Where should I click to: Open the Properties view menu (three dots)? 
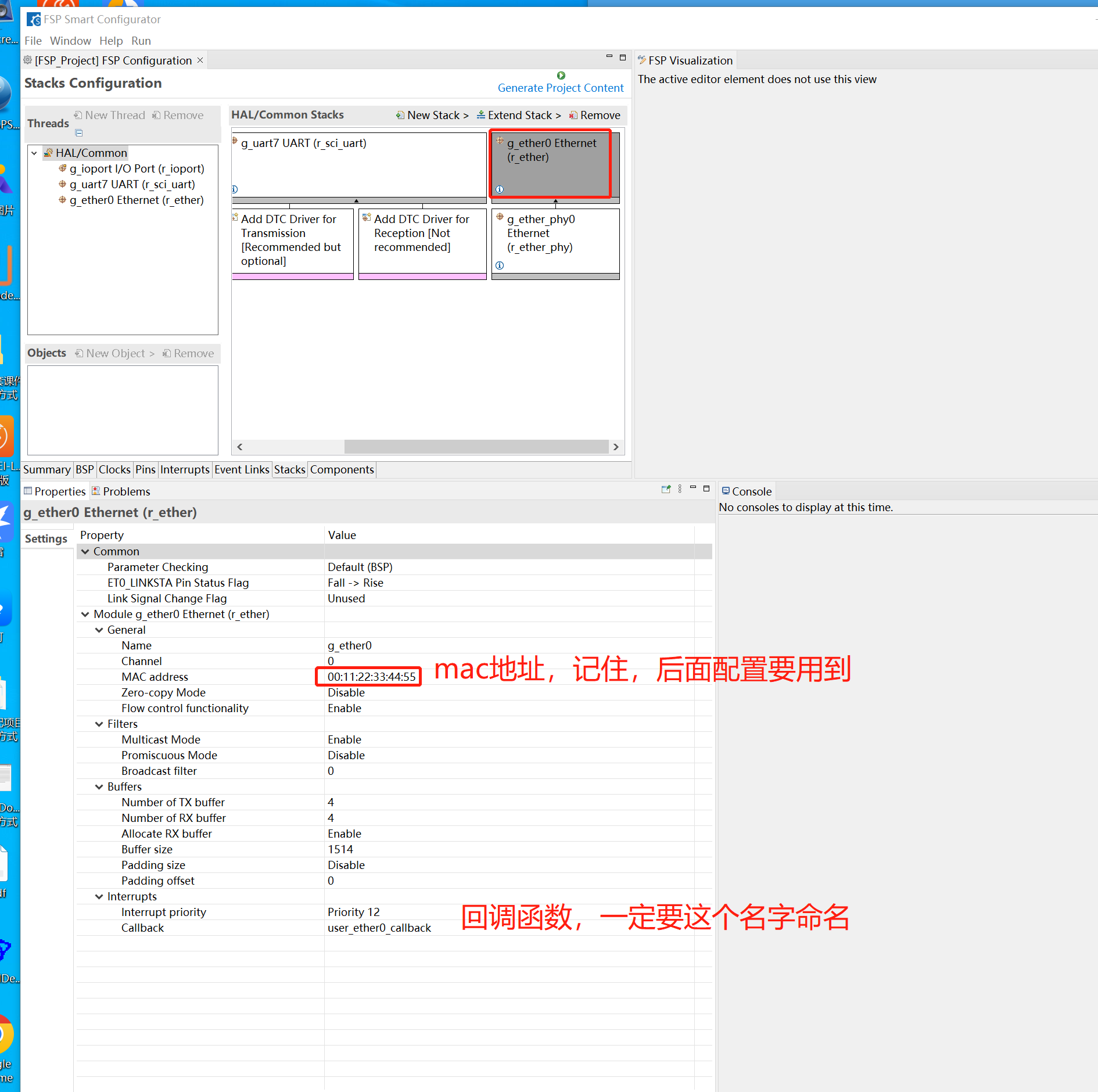click(x=680, y=489)
